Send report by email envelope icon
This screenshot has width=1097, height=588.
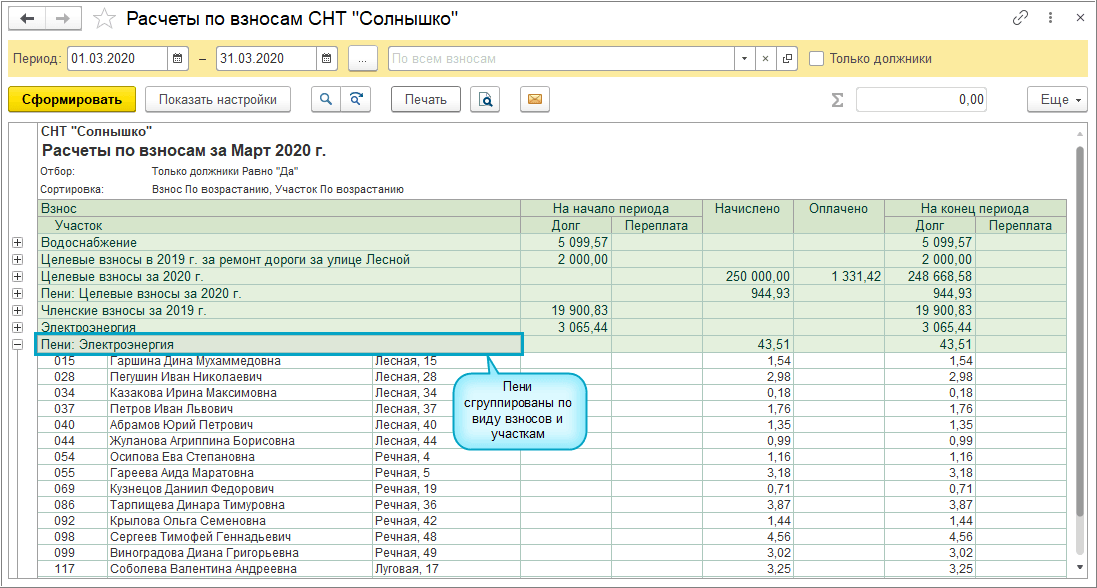(x=535, y=99)
